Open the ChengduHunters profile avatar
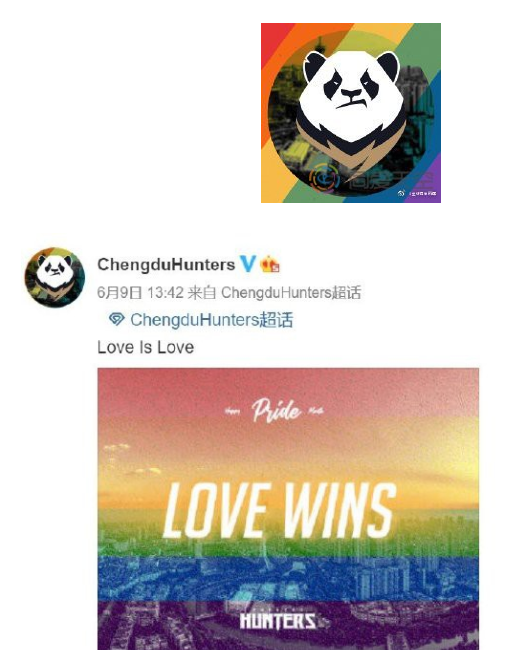 coord(55,277)
